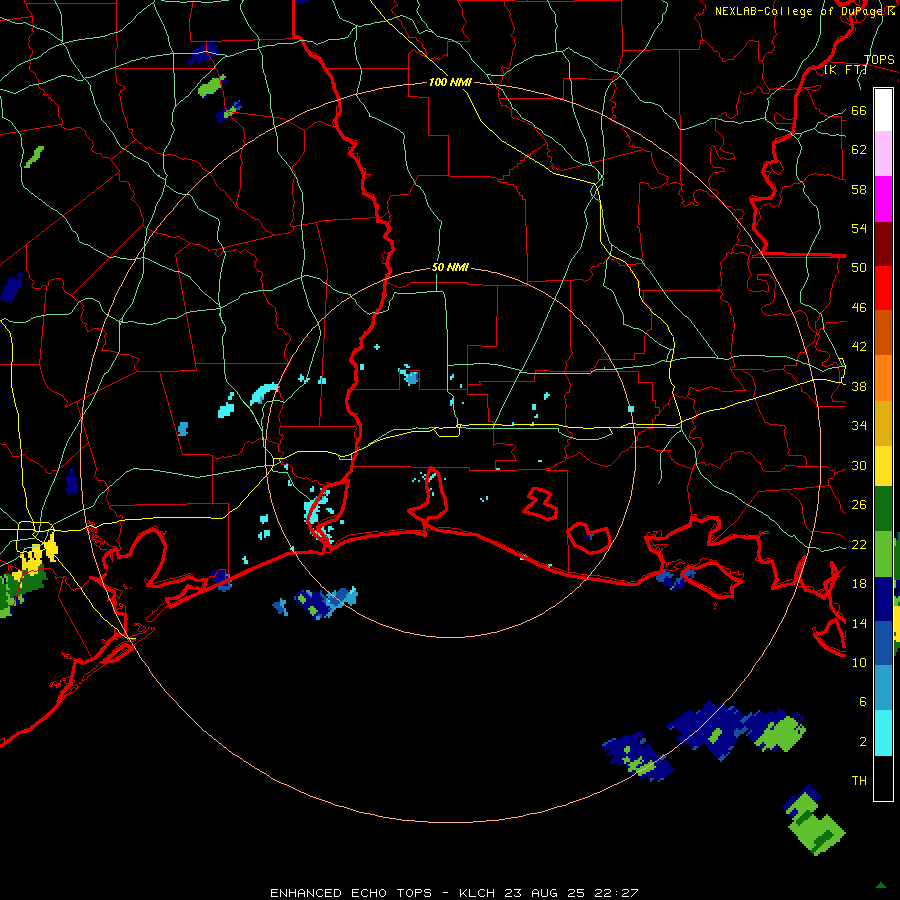Click the 'KLCH' station identifier
This screenshot has height=900, width=900.
click(479, 893)
